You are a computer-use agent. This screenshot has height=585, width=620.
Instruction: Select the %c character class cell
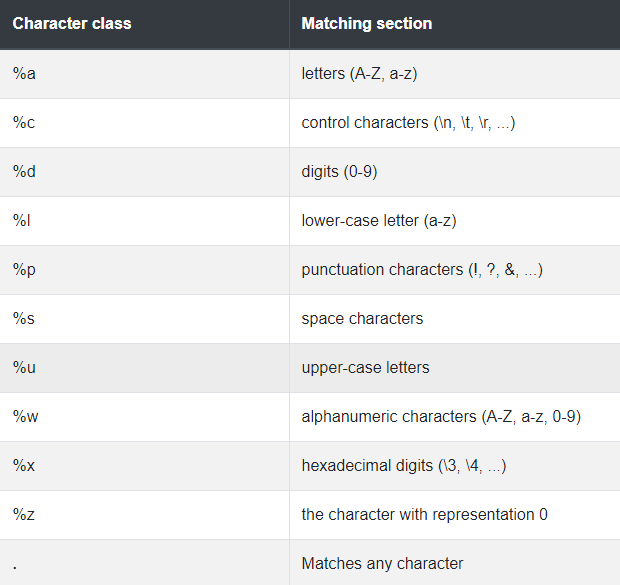click(x=23, y=122)
